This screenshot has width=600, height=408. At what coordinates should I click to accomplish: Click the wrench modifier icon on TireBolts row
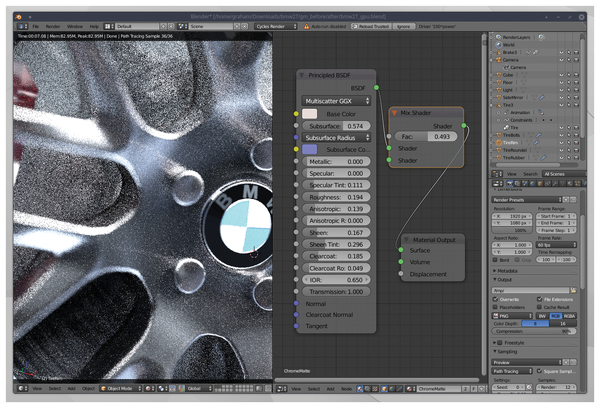click(538, 135)
